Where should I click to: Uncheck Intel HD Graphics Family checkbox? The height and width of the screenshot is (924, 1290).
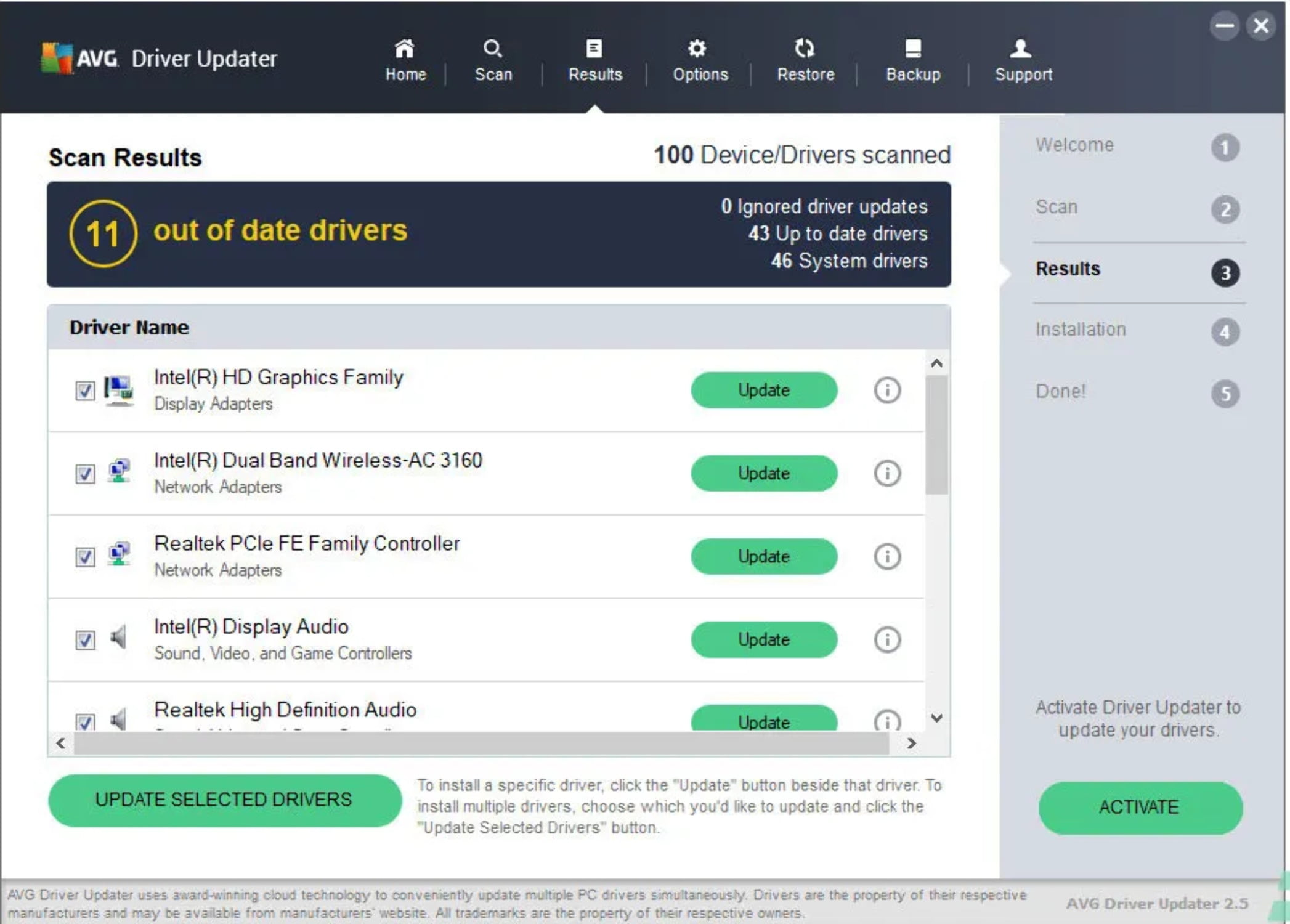pyautogui.click(x=85, y=391)
